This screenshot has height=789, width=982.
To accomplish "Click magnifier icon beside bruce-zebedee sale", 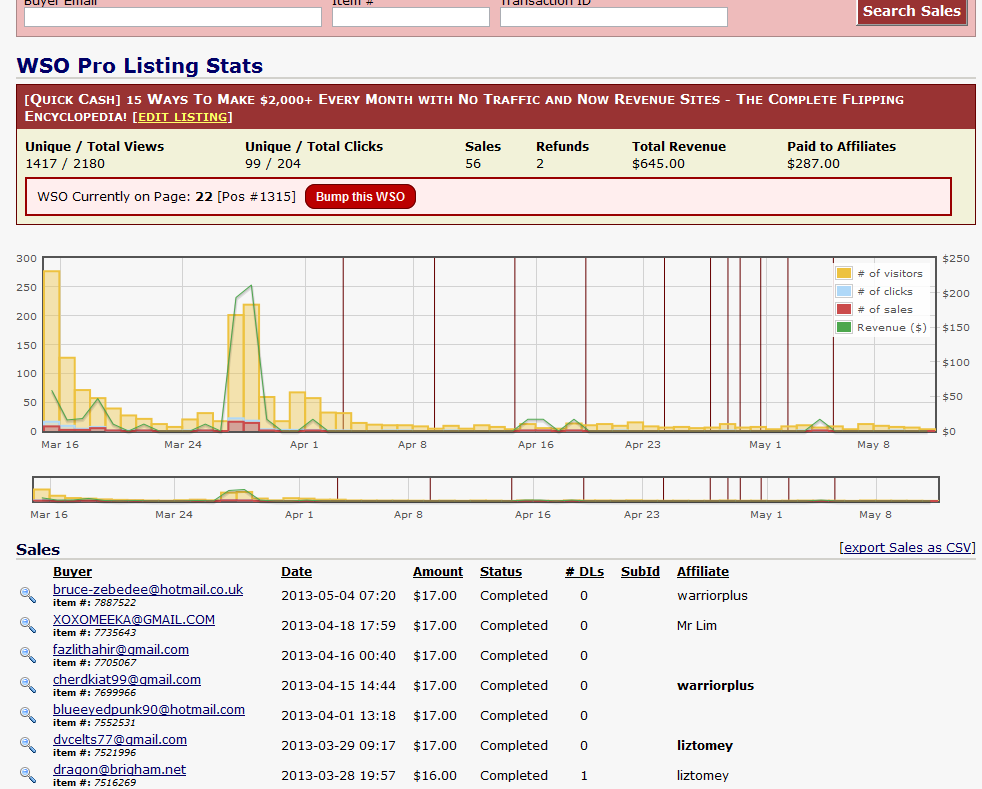I will tap(28, 595).
